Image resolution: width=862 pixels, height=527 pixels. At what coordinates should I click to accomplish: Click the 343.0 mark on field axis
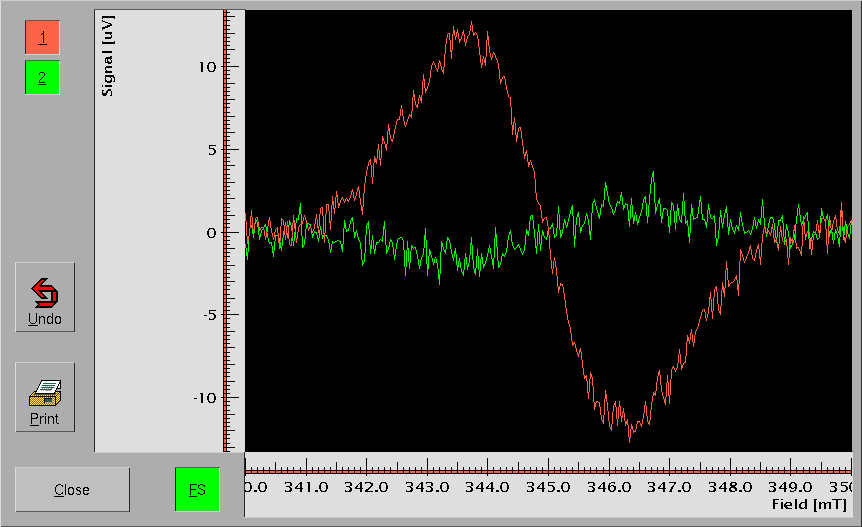point(427,487)
